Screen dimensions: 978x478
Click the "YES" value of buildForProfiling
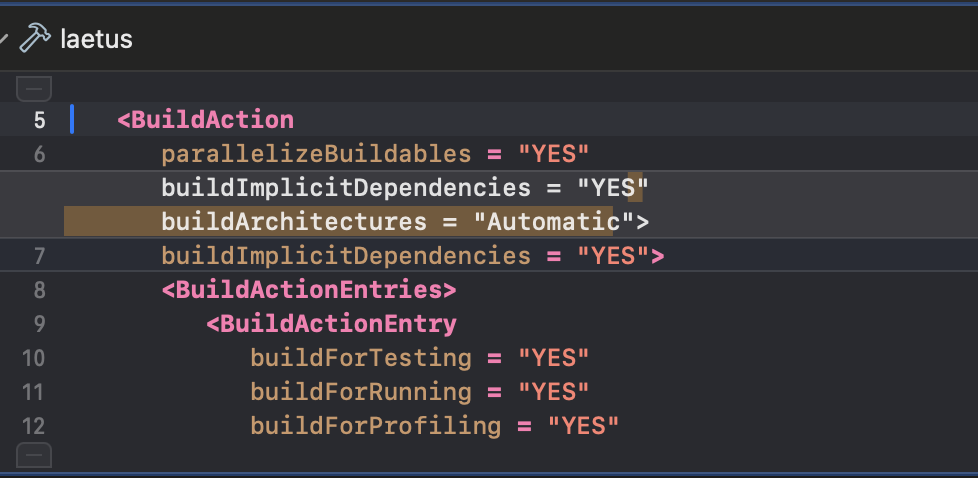pos(583,426)
